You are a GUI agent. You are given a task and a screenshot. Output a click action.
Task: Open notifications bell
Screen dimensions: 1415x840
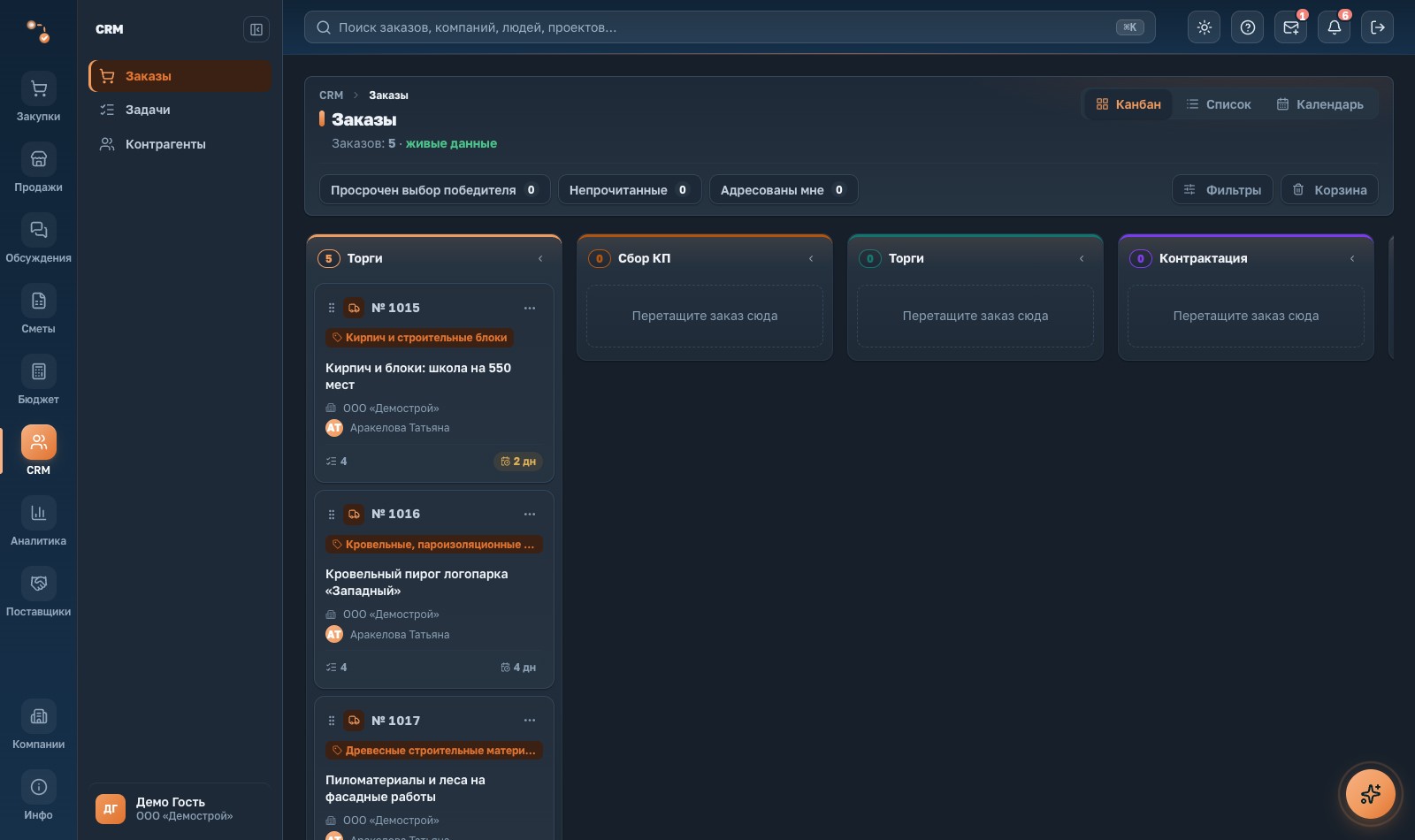(1334, 27)
